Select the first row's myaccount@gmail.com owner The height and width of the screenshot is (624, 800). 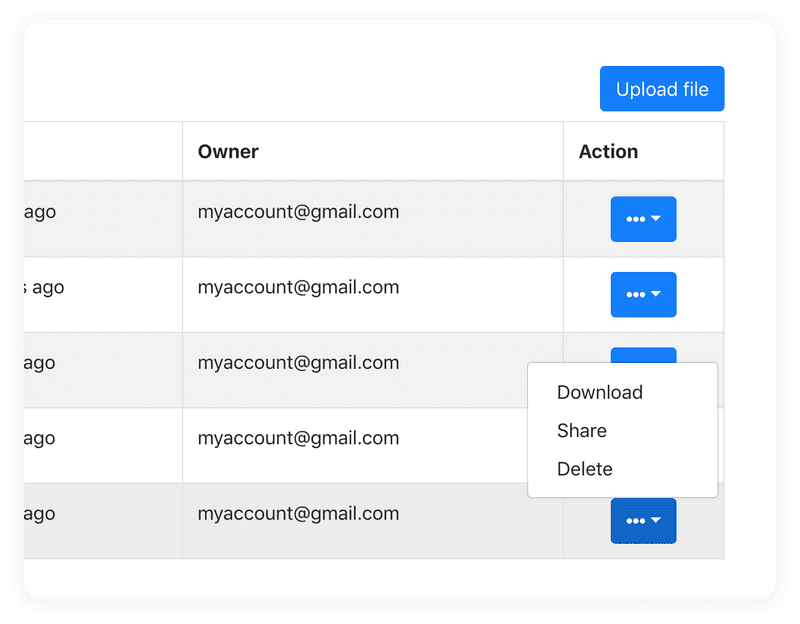pos(298,212)
